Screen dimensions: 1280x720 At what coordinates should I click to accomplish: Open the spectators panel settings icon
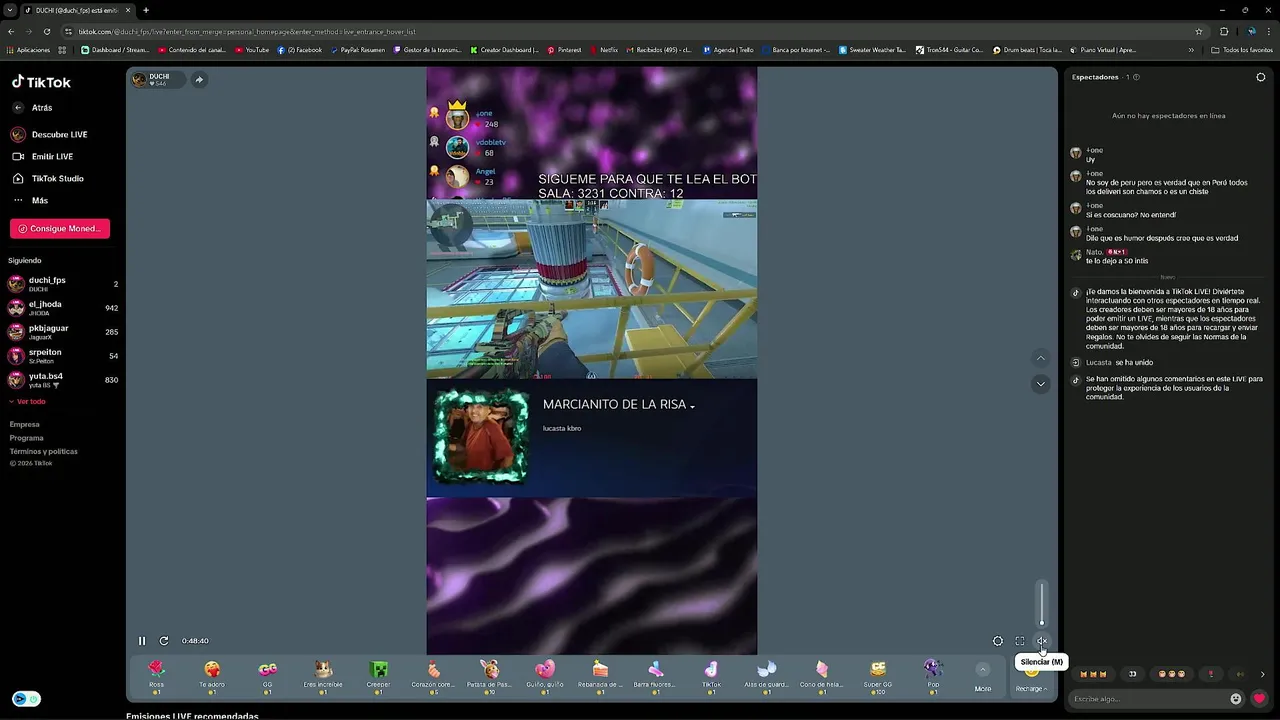coord(1261,77)
